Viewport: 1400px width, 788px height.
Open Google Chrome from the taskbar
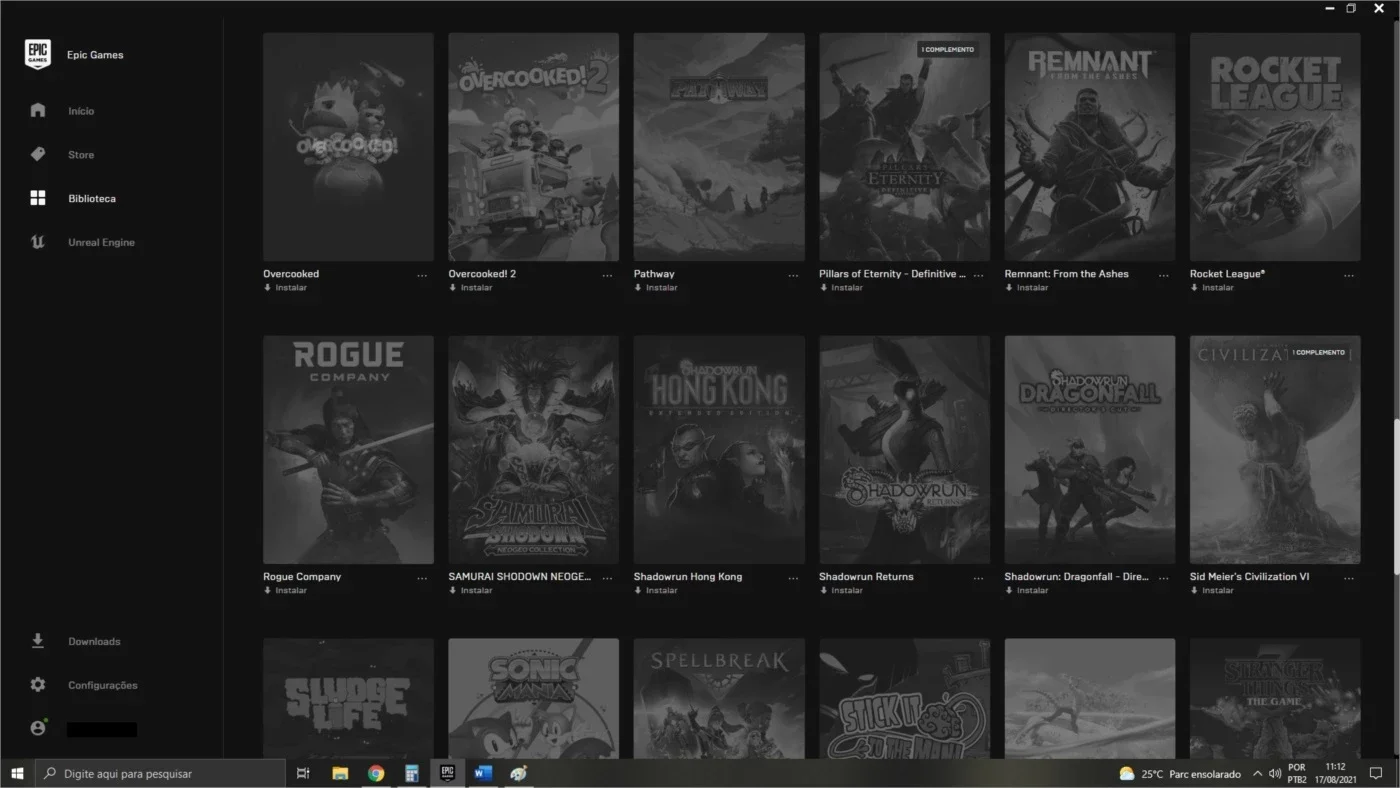(376, 773)
